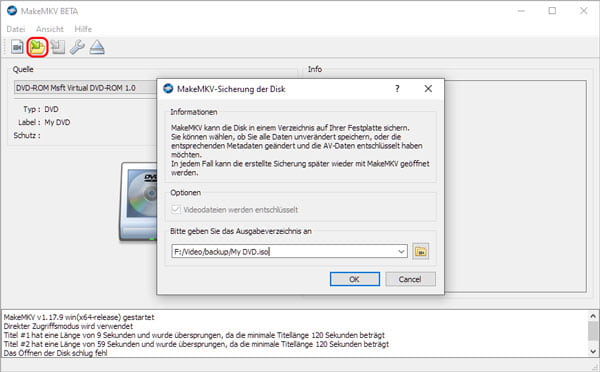600x372 pixels.
Task: Open the Datei menu
Action: (x=16, y=29)
